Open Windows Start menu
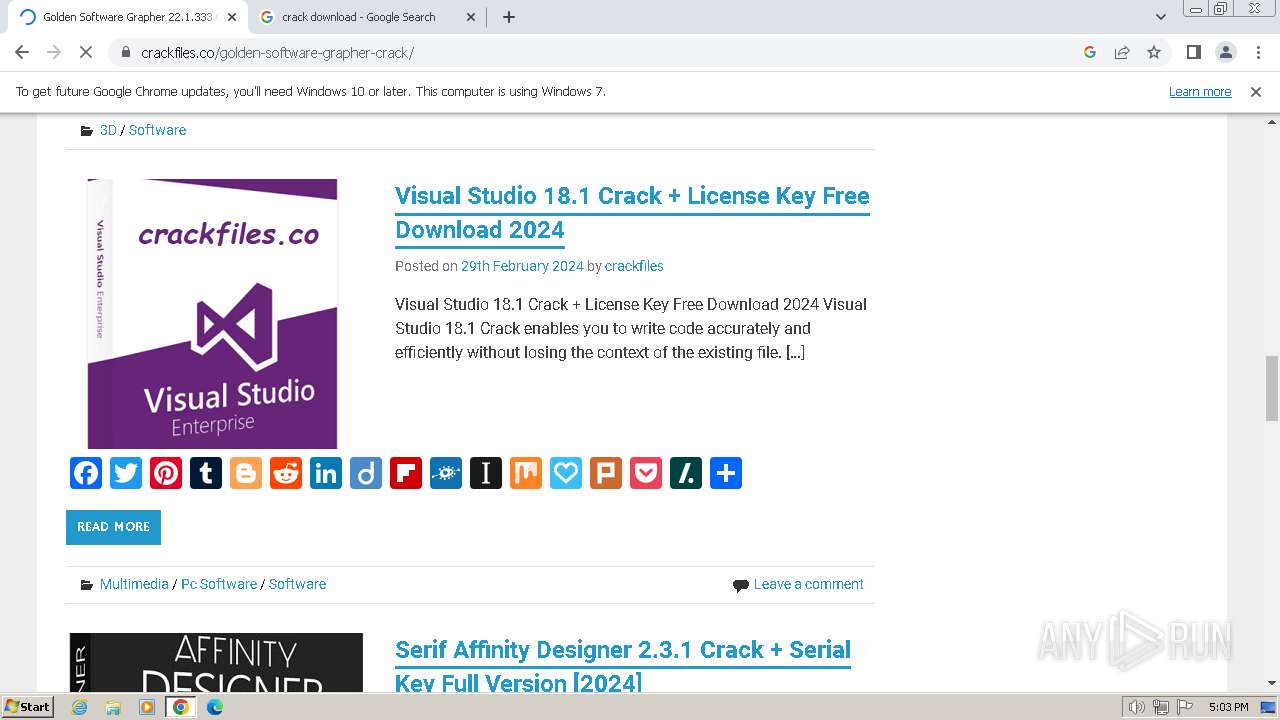1280x720 pixels. point(27,707)
